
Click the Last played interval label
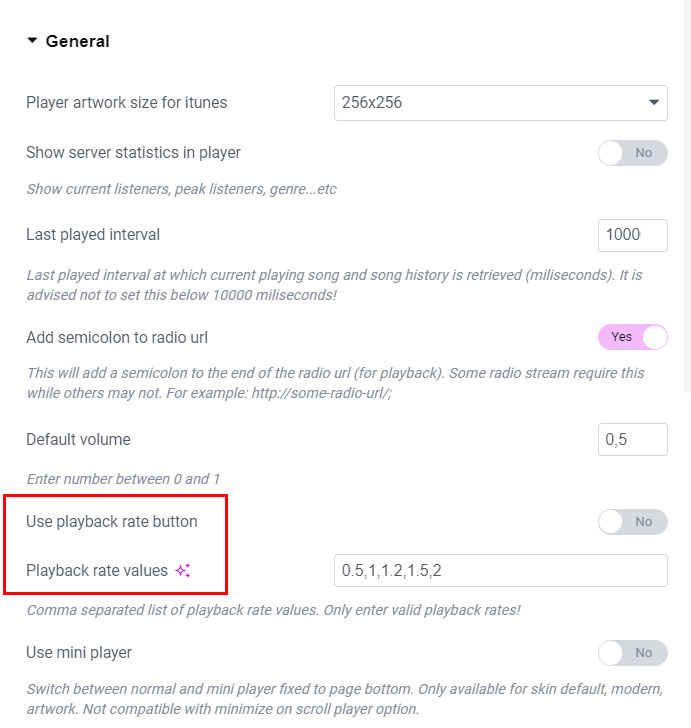93,235
